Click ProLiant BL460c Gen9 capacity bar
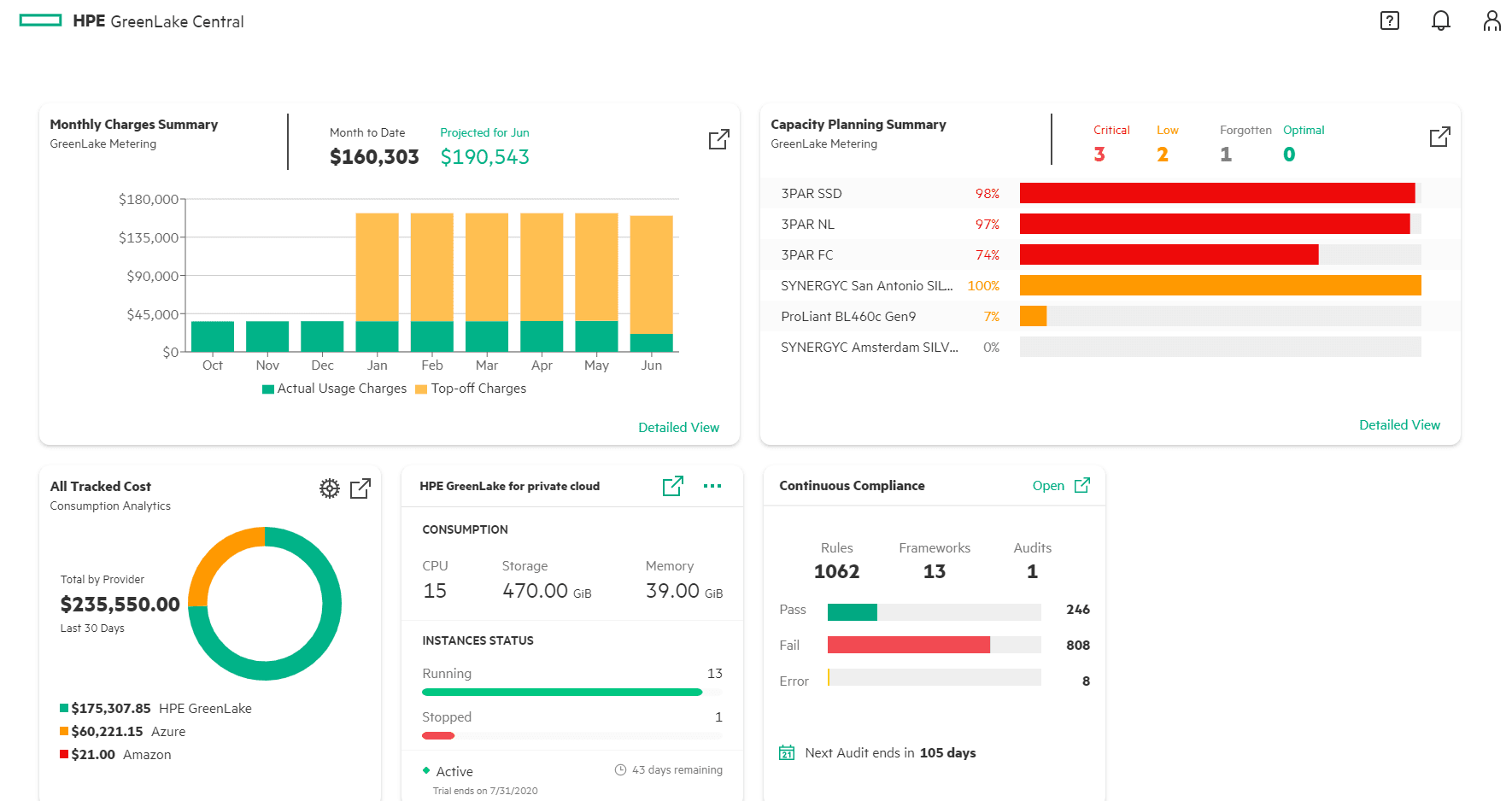The image size is (1512, 801). 1221,316
